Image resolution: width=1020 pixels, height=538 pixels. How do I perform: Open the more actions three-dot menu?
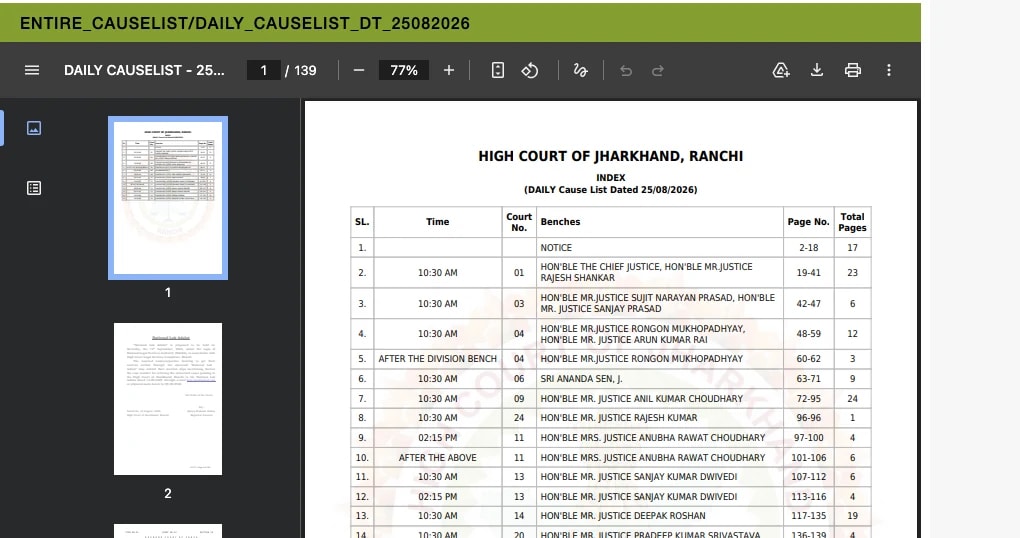coord(889,70)
